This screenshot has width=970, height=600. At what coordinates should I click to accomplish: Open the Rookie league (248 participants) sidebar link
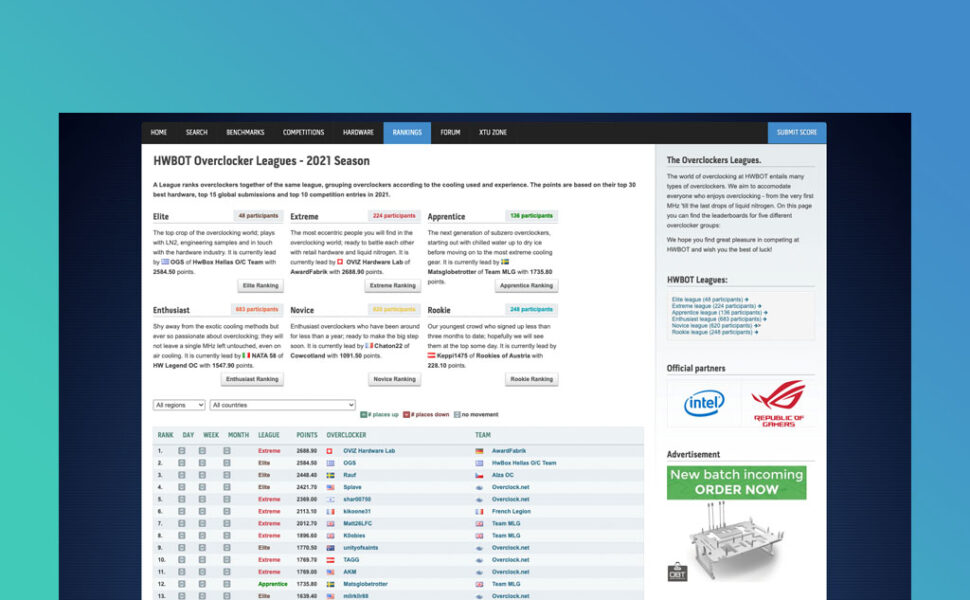coord(715,332)
